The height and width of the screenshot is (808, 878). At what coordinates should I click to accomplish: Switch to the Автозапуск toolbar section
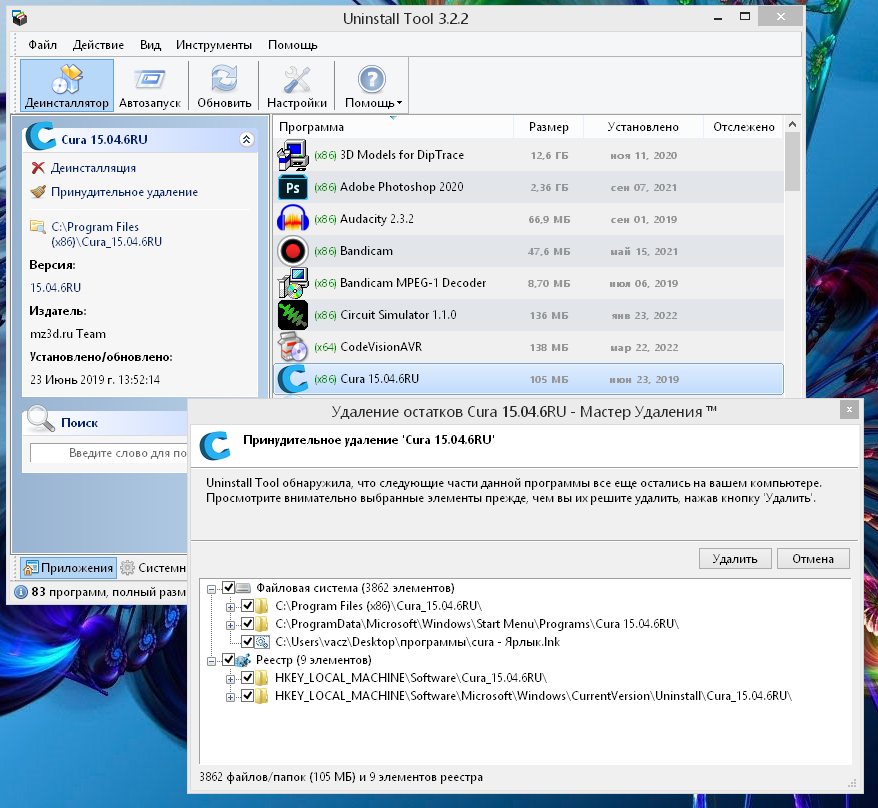coord(151,86)
